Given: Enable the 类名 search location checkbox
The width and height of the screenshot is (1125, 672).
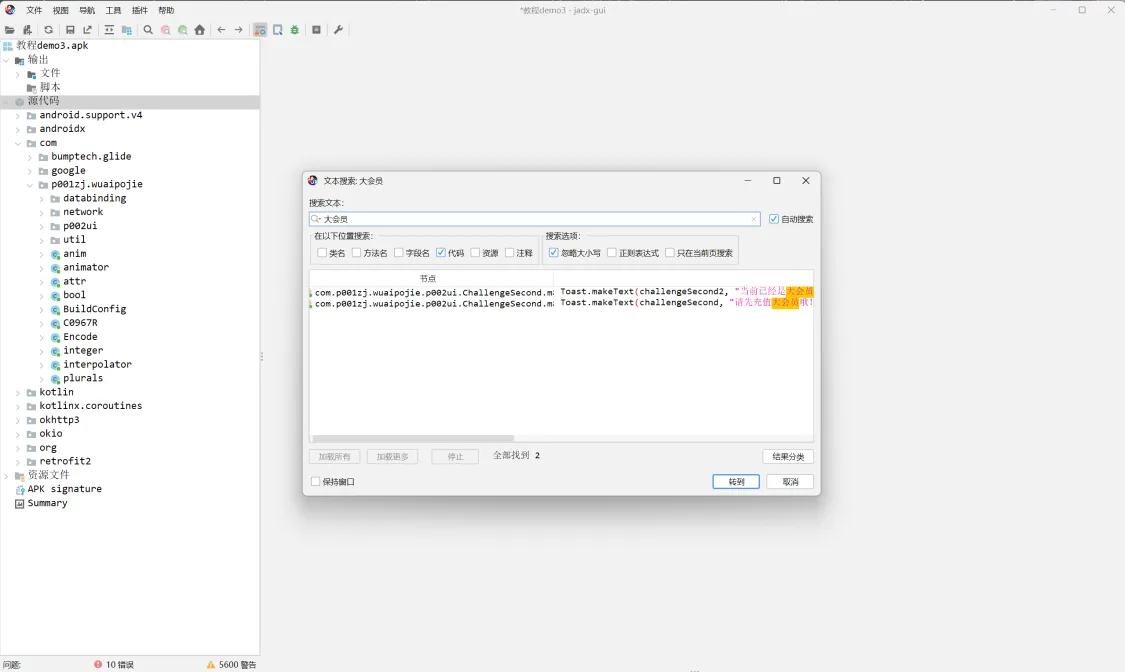Looking at the screenshot, I should point(322,252).
